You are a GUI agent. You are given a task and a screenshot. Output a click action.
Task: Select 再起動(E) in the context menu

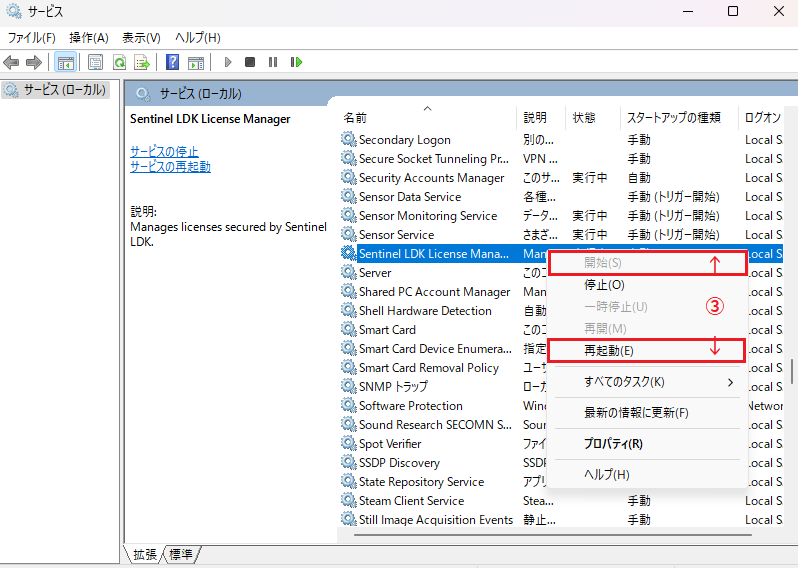608,351
